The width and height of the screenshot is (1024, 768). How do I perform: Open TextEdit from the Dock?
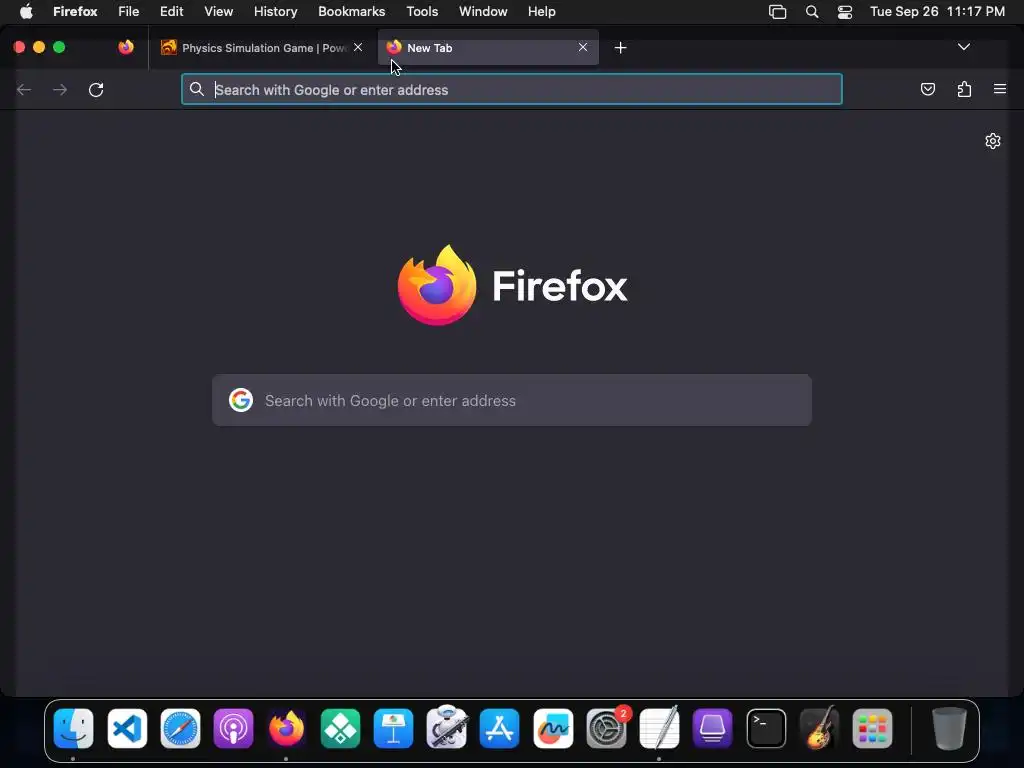pos(660,728)
